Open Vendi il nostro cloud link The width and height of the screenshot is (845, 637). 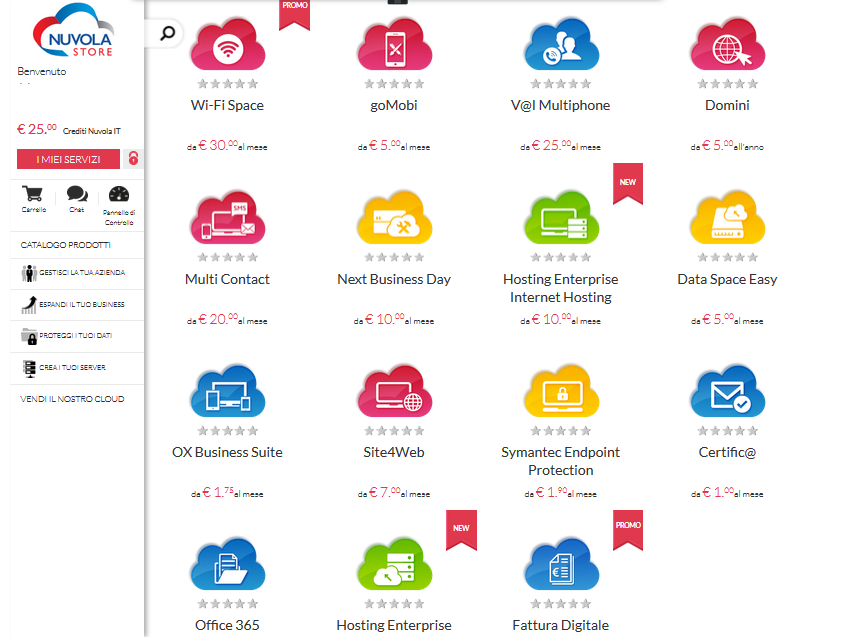72,399
